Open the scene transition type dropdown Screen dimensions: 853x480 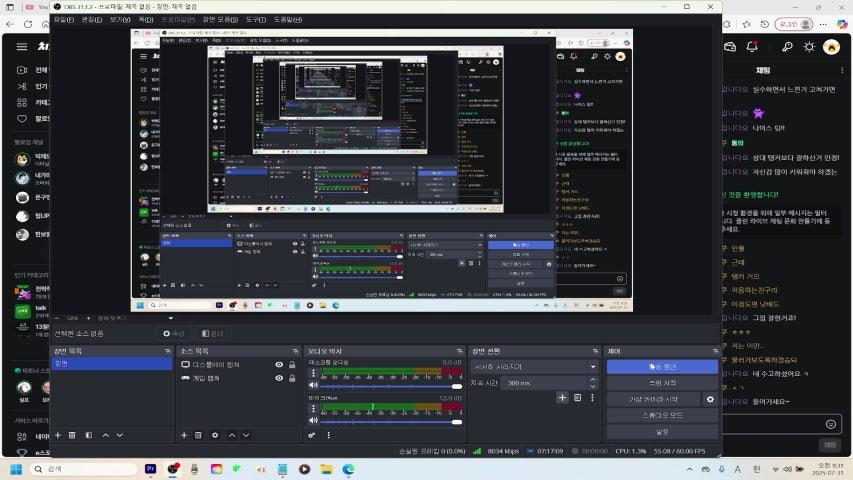click(x=534, y=367)
